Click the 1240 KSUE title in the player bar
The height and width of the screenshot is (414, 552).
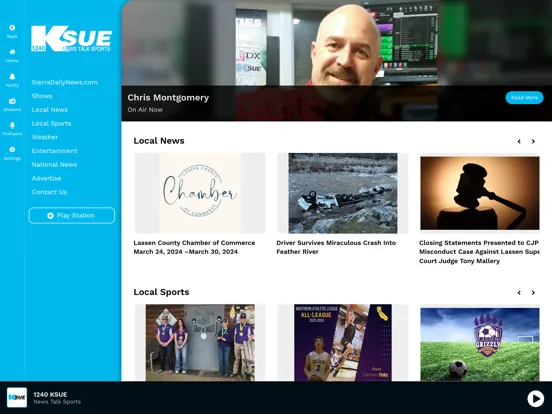50,394
